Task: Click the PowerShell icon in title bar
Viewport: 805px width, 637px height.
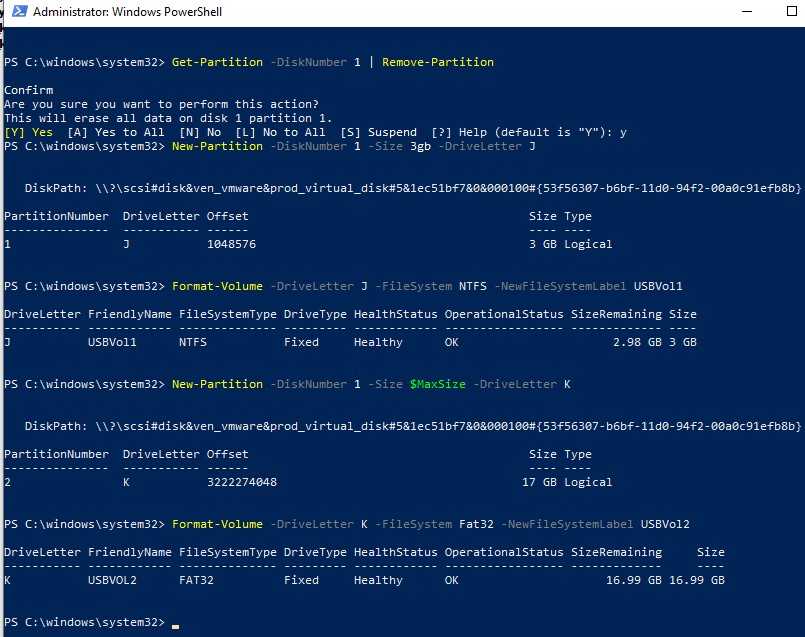Action: [17, 13]
